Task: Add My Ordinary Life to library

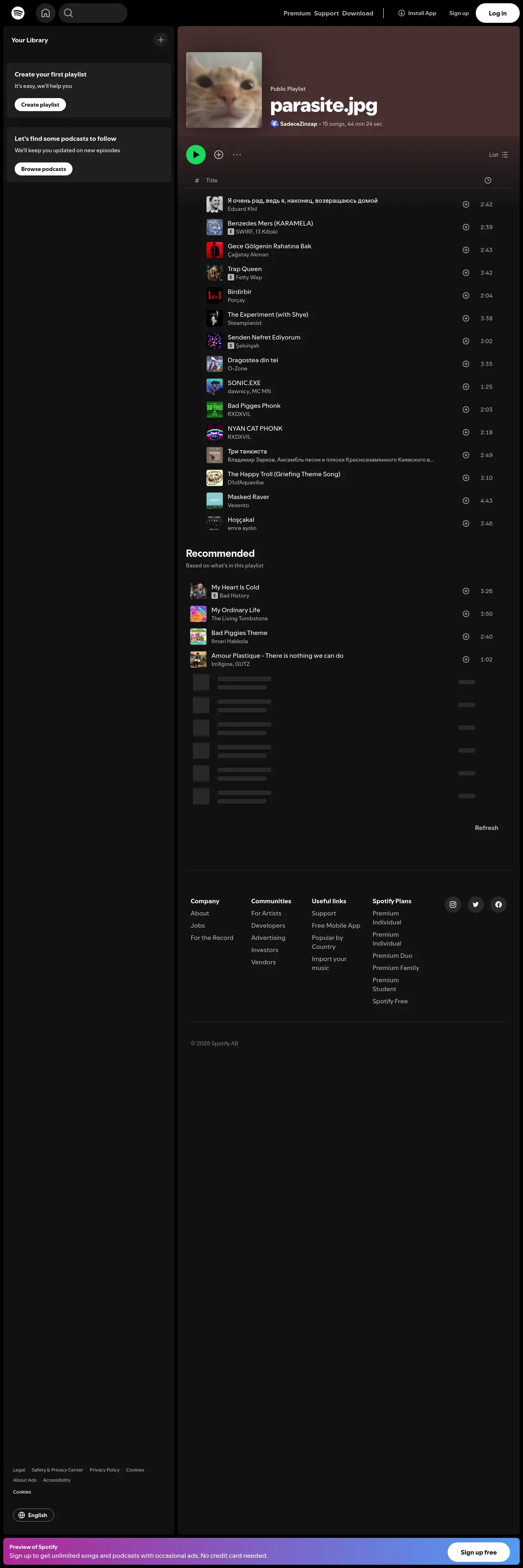Action: pyautogui.click(x=466, y=614)
